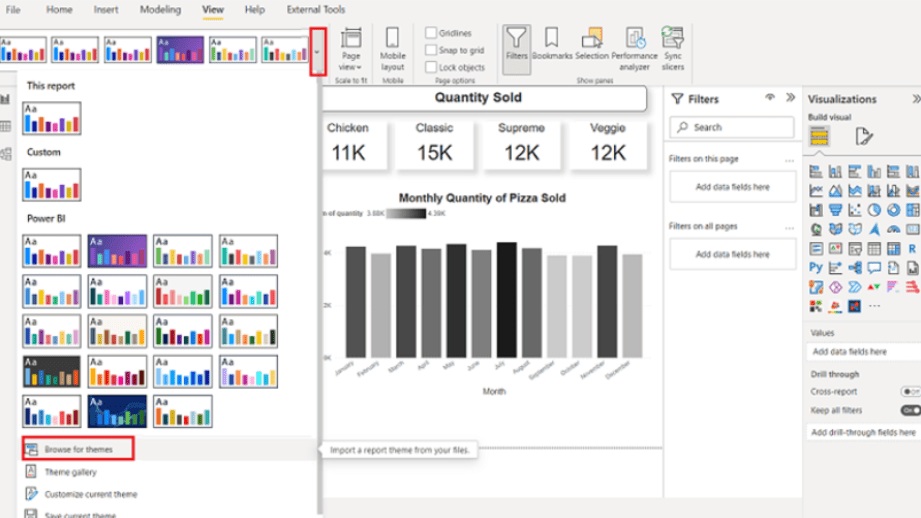Open the Modeling ribbon tab
The height and width of the screenshot is (518, 921).
tap(160, 10)
